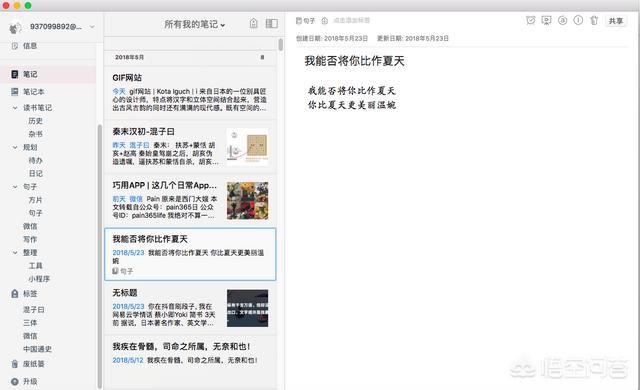Image resolution: width=640 pixels, height=390 pixels.
Task: Toggle the note list view layout icon
Action: [271, 24]
